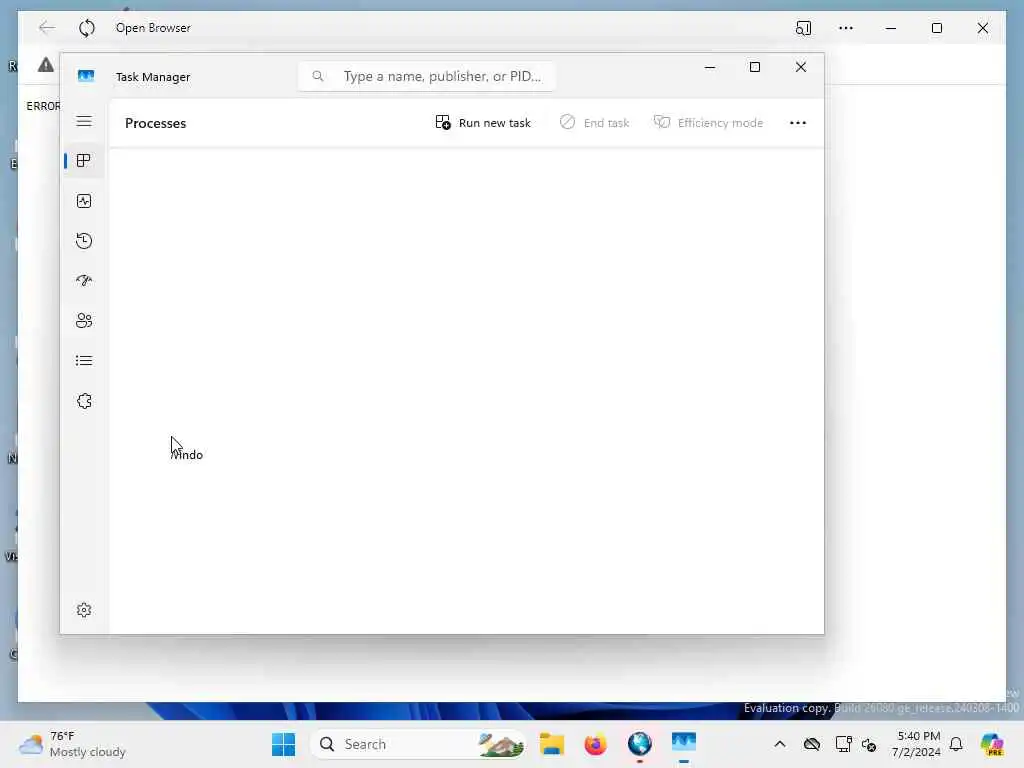Launch Firefox from the taskbar

pyautogui.click(x=595, y=744)
